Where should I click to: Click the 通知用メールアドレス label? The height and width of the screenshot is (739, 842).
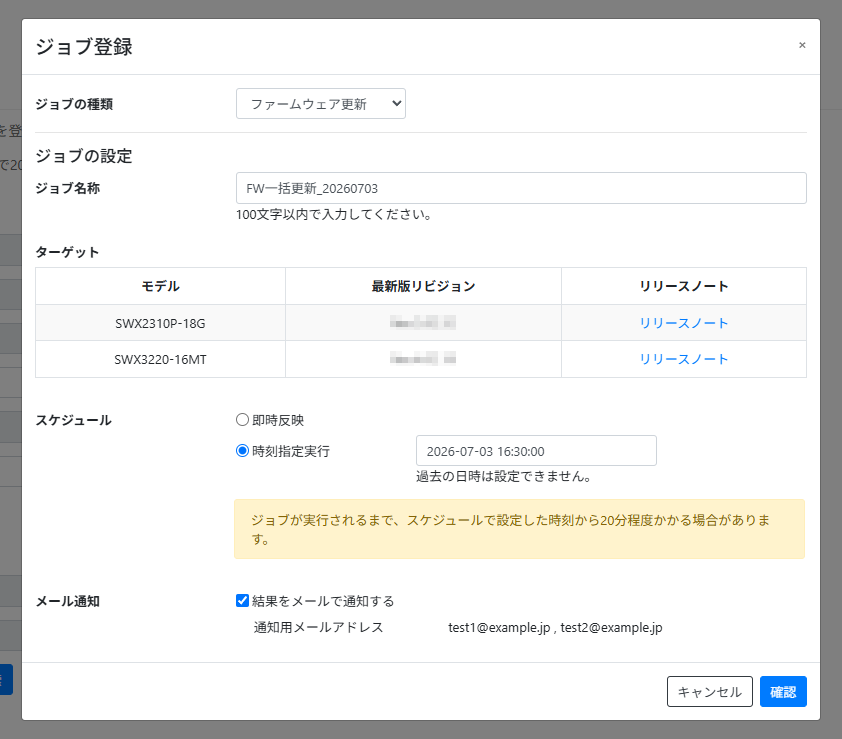click(x=318, y=627)
